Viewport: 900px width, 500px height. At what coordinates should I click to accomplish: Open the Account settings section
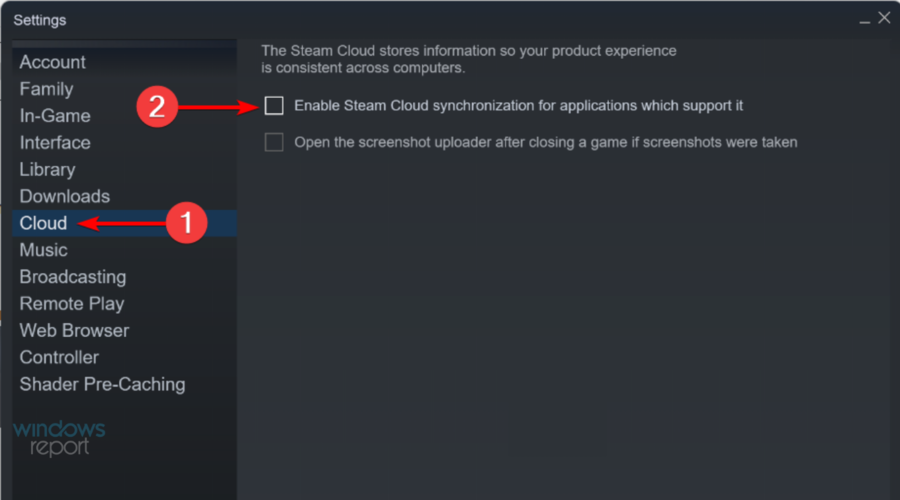[x=52, y=62]
